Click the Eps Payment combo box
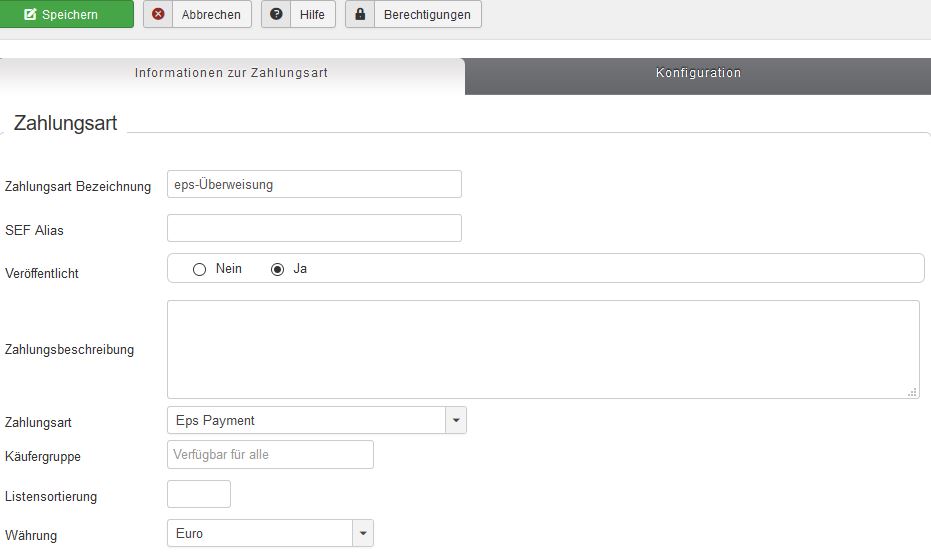 coord(317,420)
